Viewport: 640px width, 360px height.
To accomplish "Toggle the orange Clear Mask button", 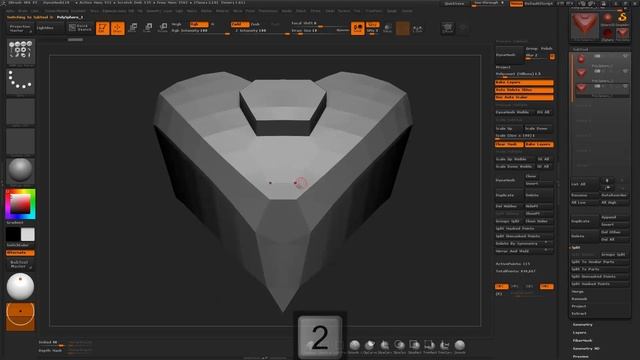I will [509, 144].
